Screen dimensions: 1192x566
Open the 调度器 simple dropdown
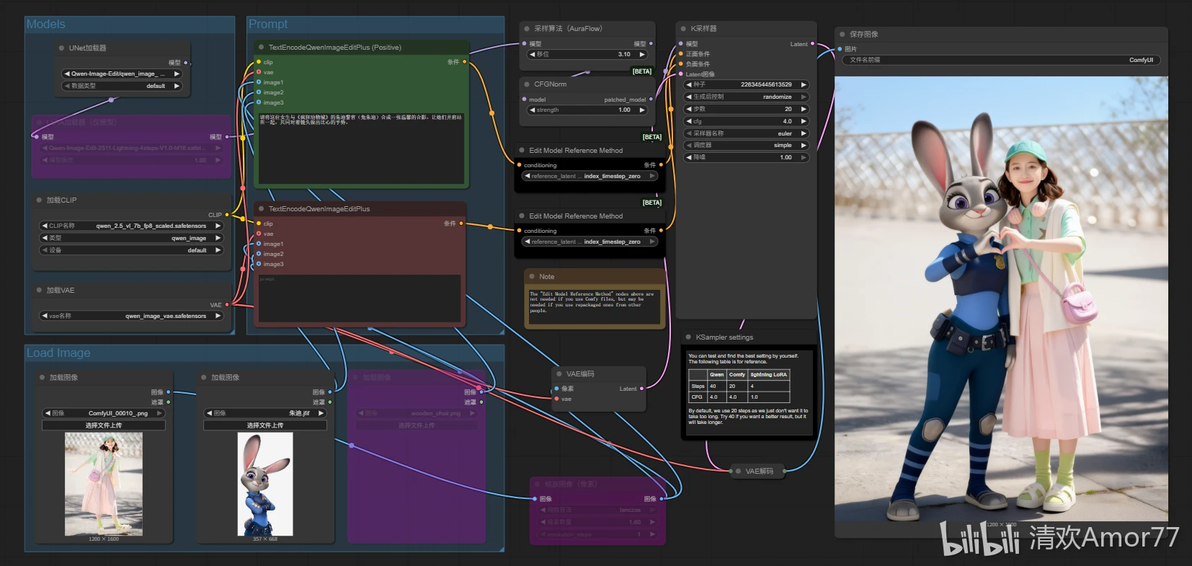745,145
